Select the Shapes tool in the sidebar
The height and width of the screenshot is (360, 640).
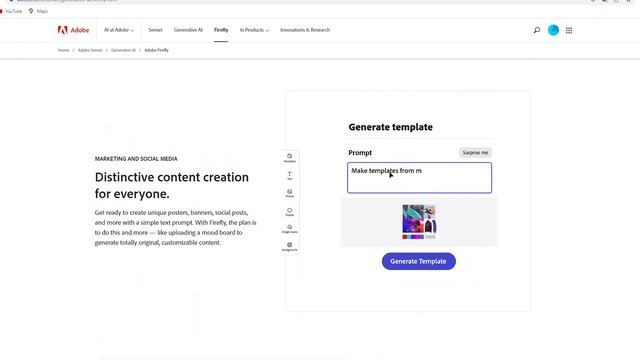(x=289, y=212)
